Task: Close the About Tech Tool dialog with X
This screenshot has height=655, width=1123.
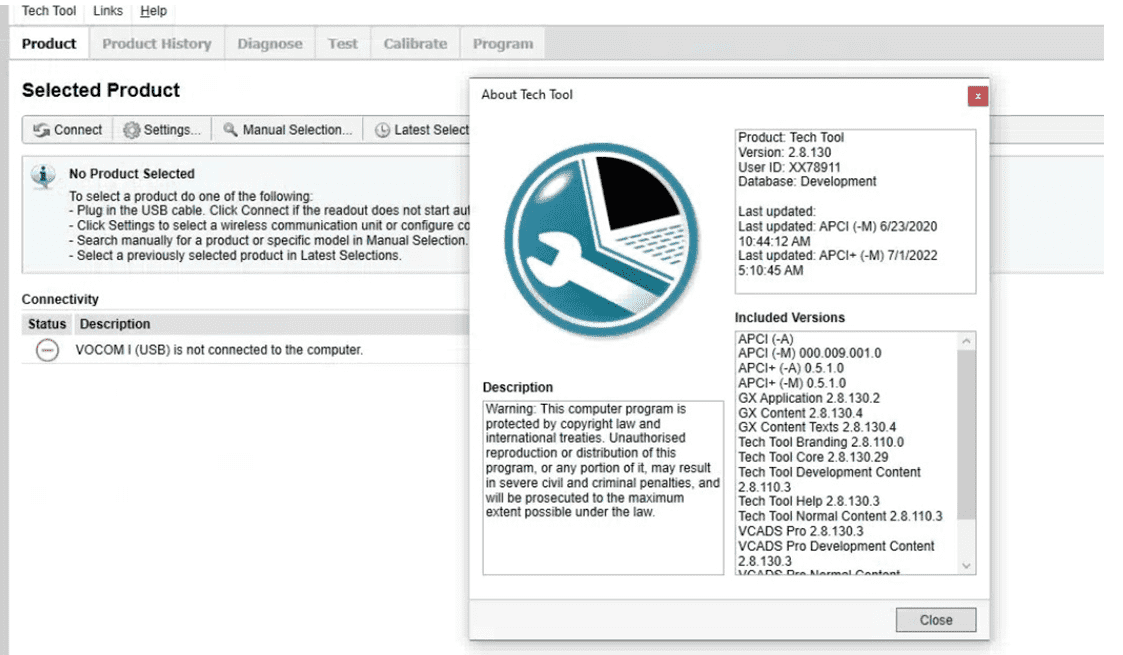Action: click(x=978, y=96)
